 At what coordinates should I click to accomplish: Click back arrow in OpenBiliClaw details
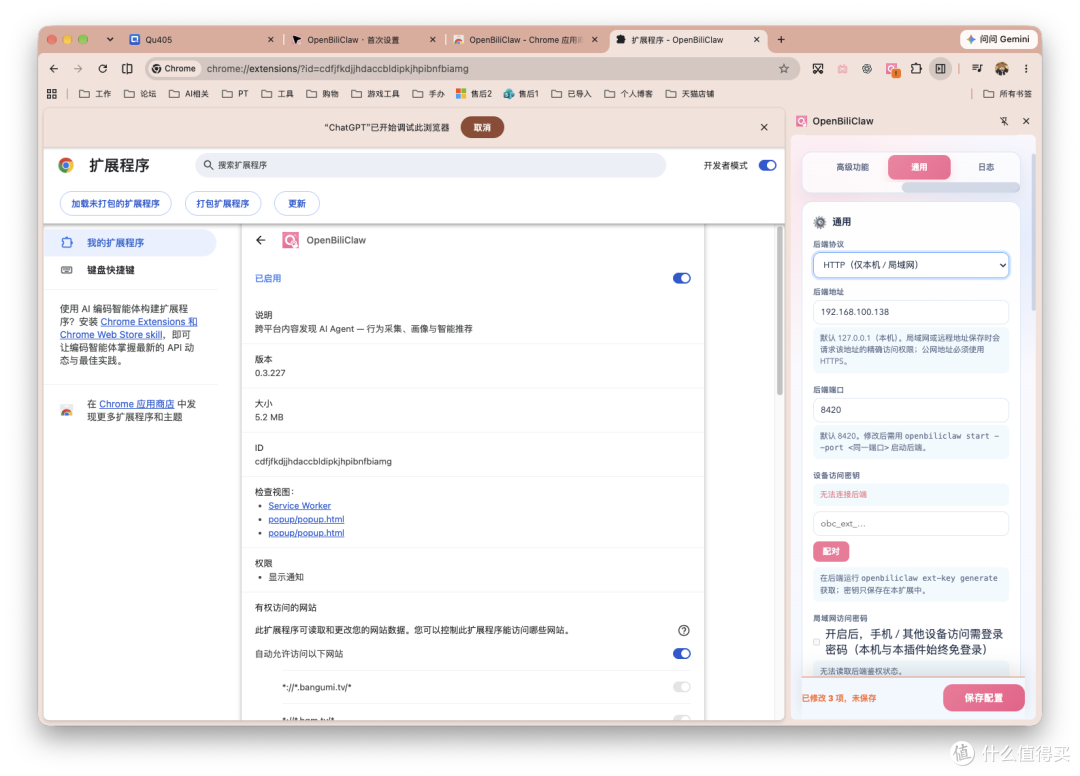click(260, 240)
